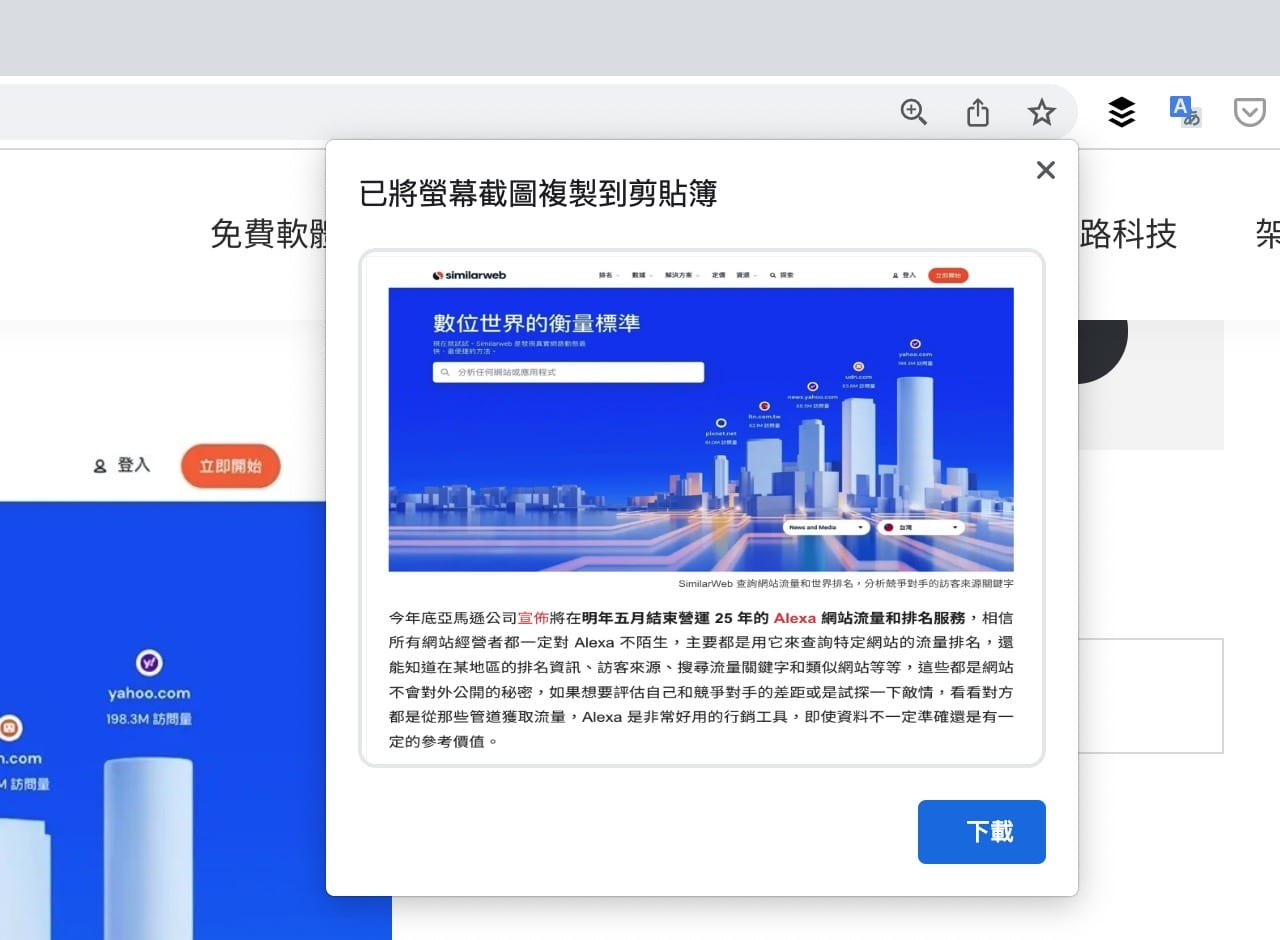
Task: Save page with the Pocket extension icon
Action: tap(1250, 112)
